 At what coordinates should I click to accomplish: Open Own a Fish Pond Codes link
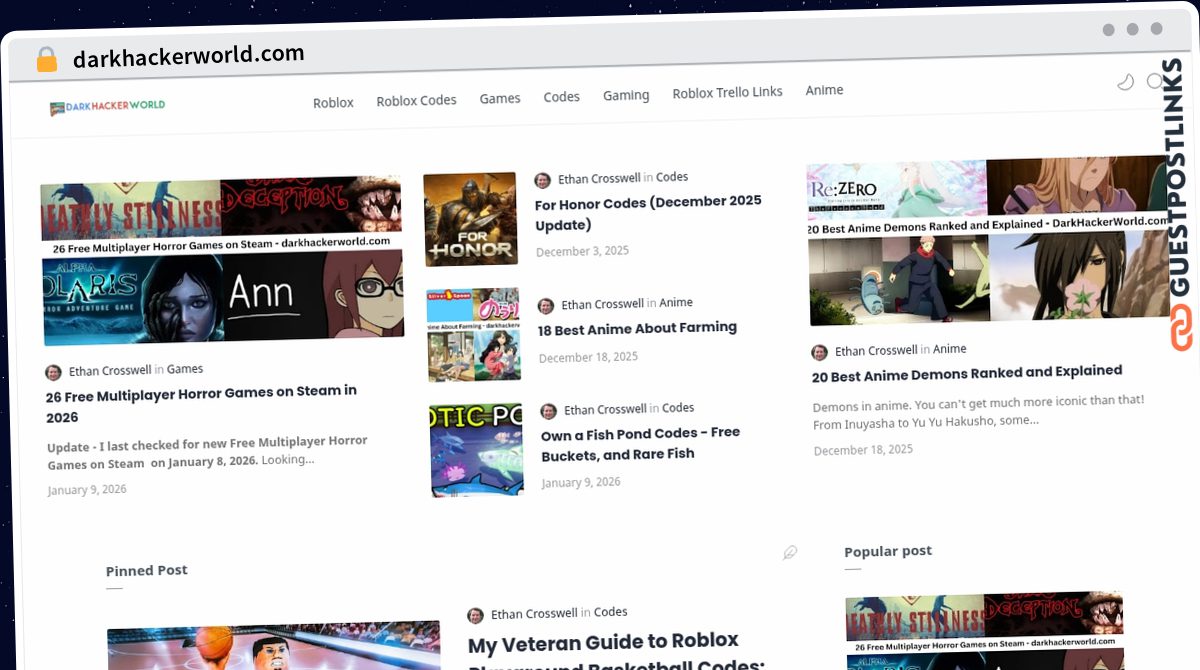pyautogui.click(x=641, y=444)
